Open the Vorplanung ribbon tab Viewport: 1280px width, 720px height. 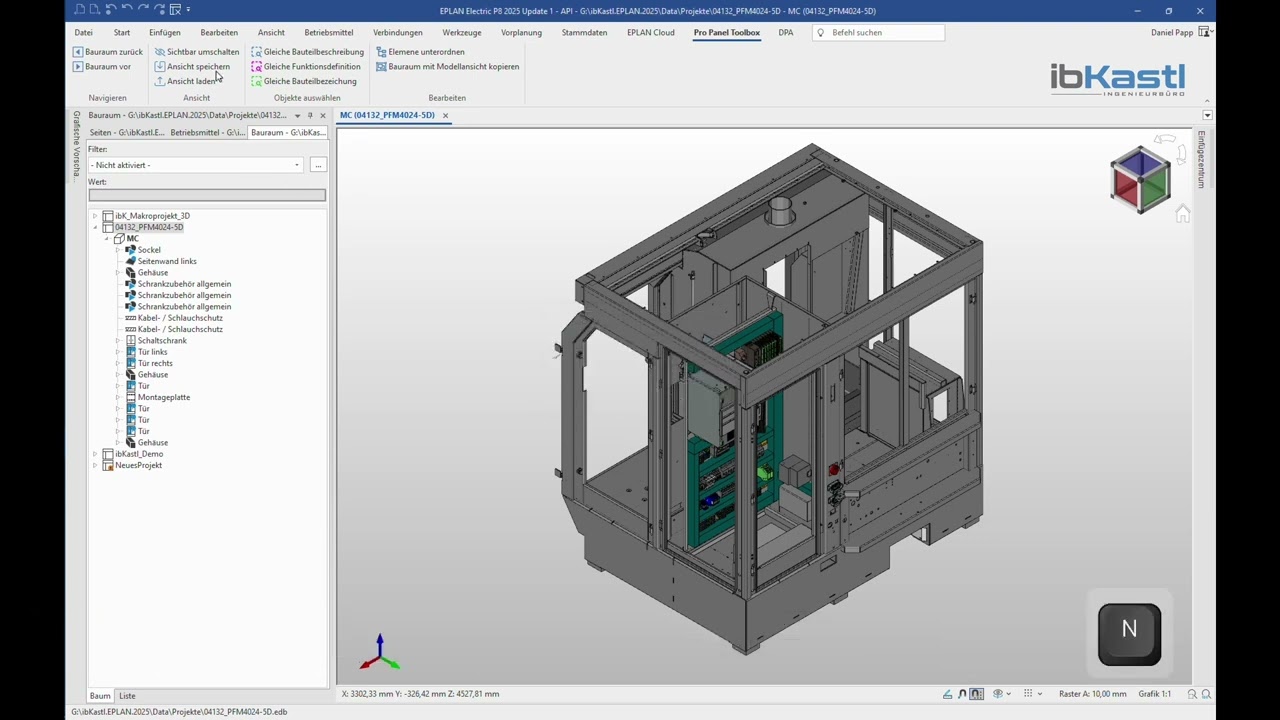point(521,33)
